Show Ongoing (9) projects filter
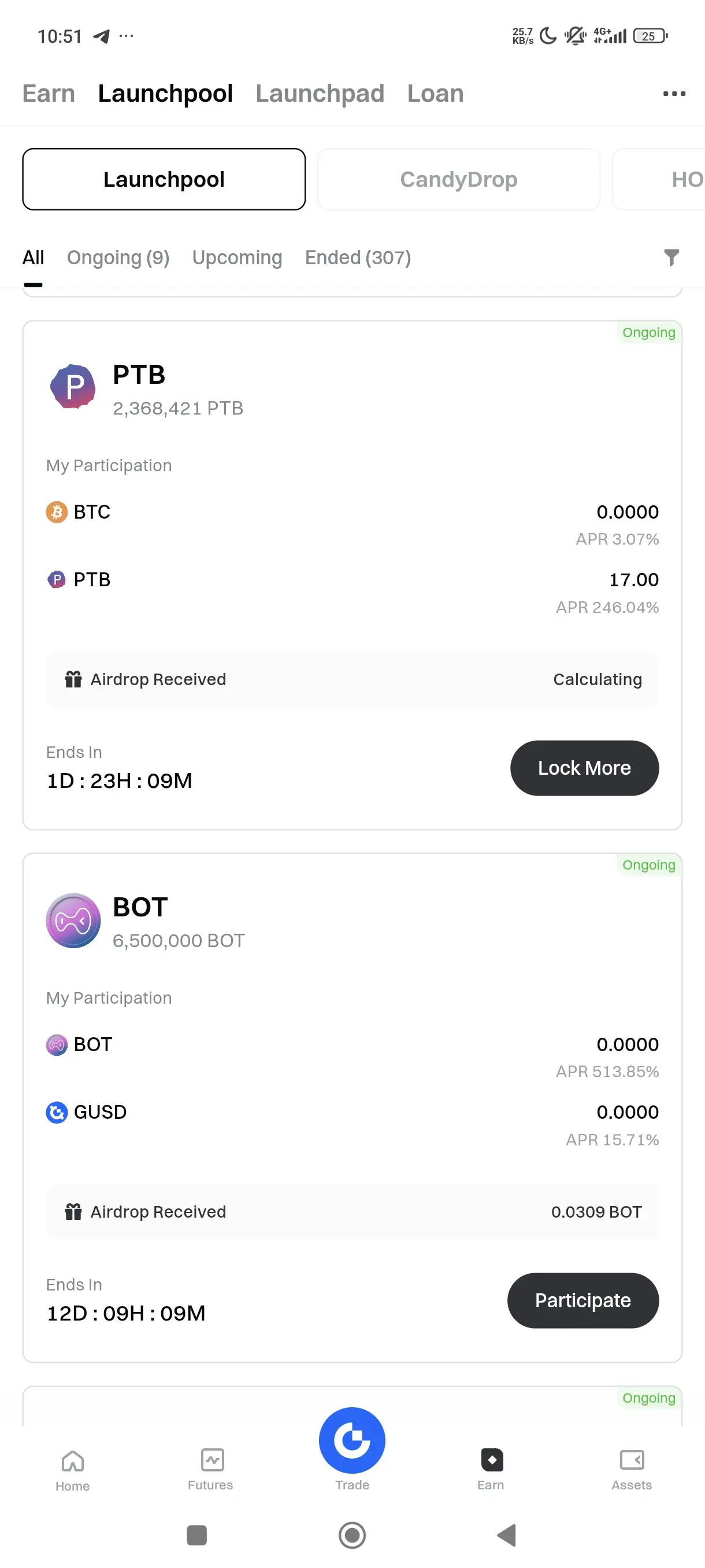Screen dimensions: 705x1568 coord(118,257)
